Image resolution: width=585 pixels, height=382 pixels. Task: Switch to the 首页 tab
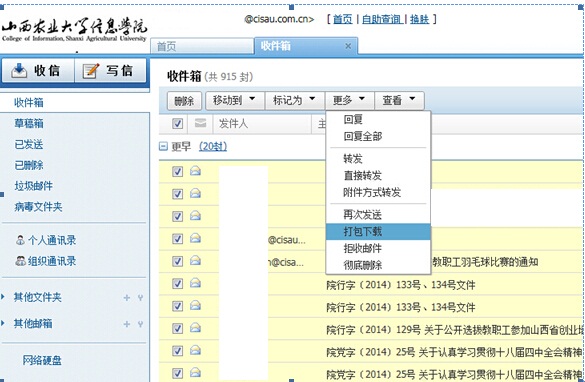coord(202,46)
